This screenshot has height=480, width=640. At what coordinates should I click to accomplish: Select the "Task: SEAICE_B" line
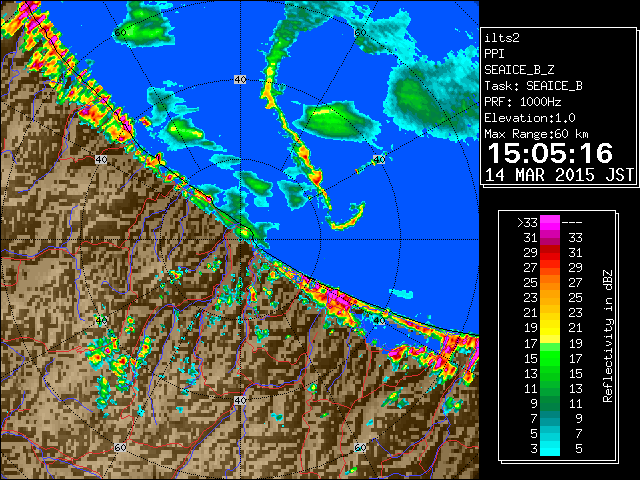click(x=533, y=86)
